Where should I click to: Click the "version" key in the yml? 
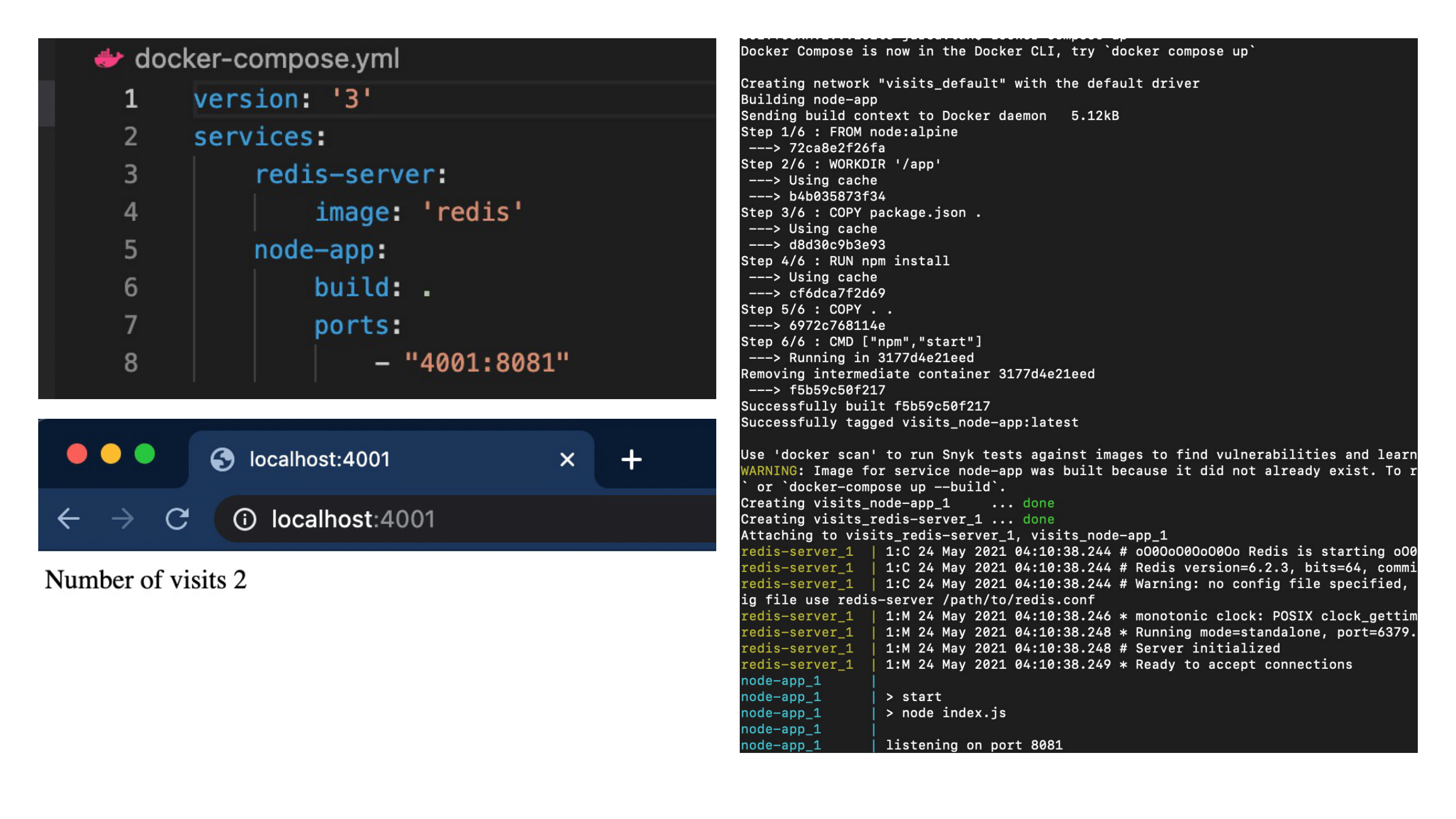tap(246, 99)
